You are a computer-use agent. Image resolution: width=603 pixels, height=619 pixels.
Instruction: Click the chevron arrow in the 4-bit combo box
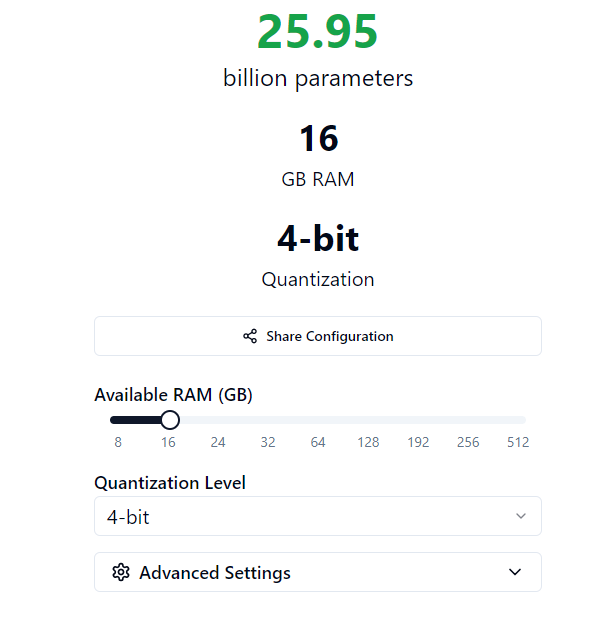tap(520, 516)
